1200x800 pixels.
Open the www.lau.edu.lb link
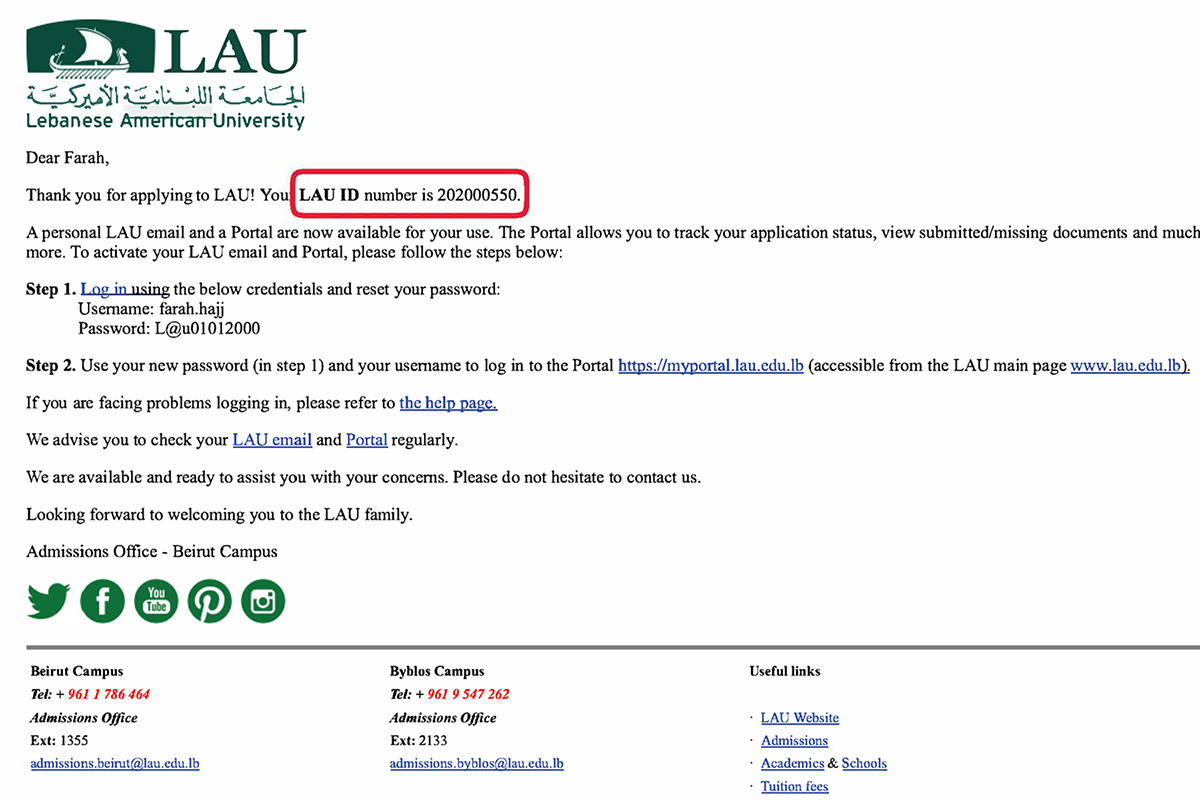point(1128,365)
